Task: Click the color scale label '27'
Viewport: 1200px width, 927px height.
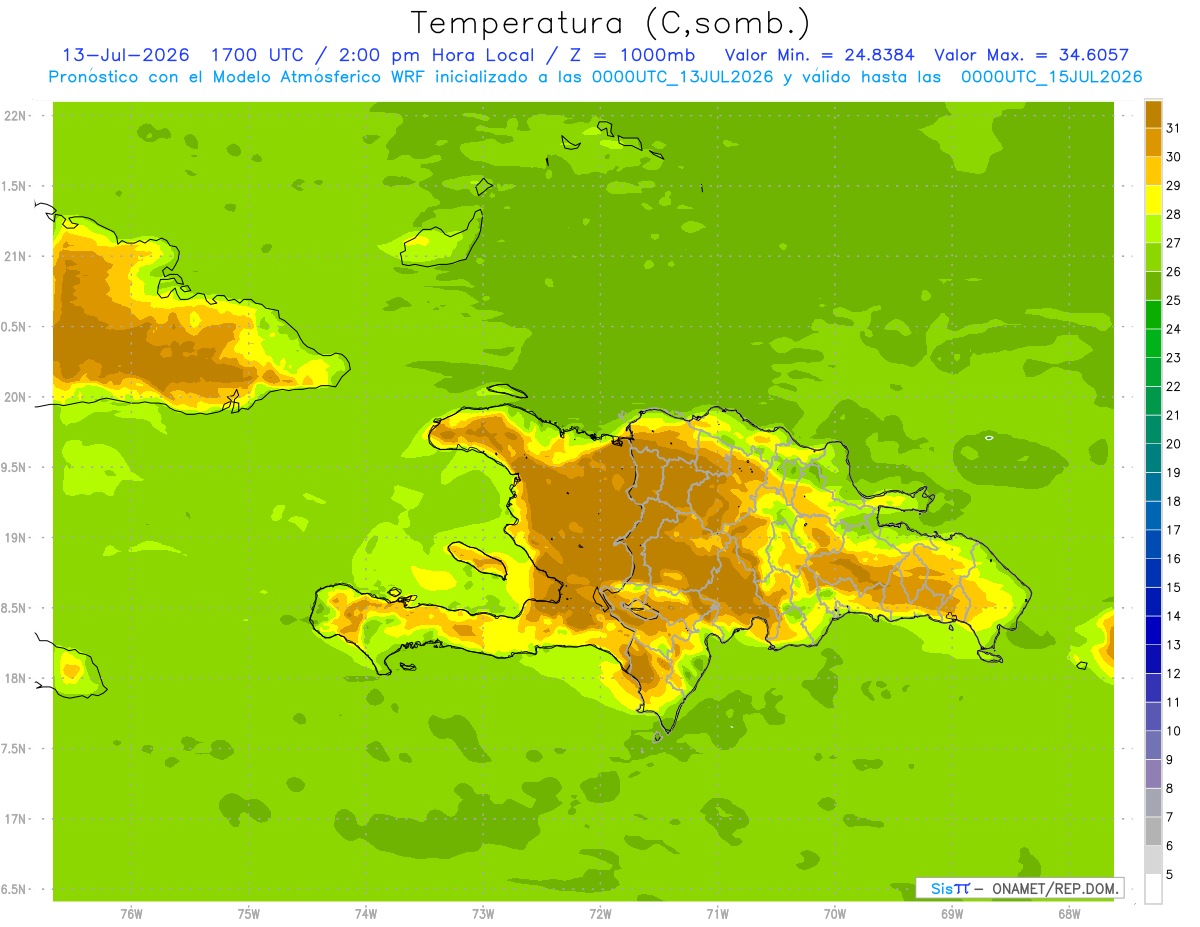Action: [x=1173, y=242]
